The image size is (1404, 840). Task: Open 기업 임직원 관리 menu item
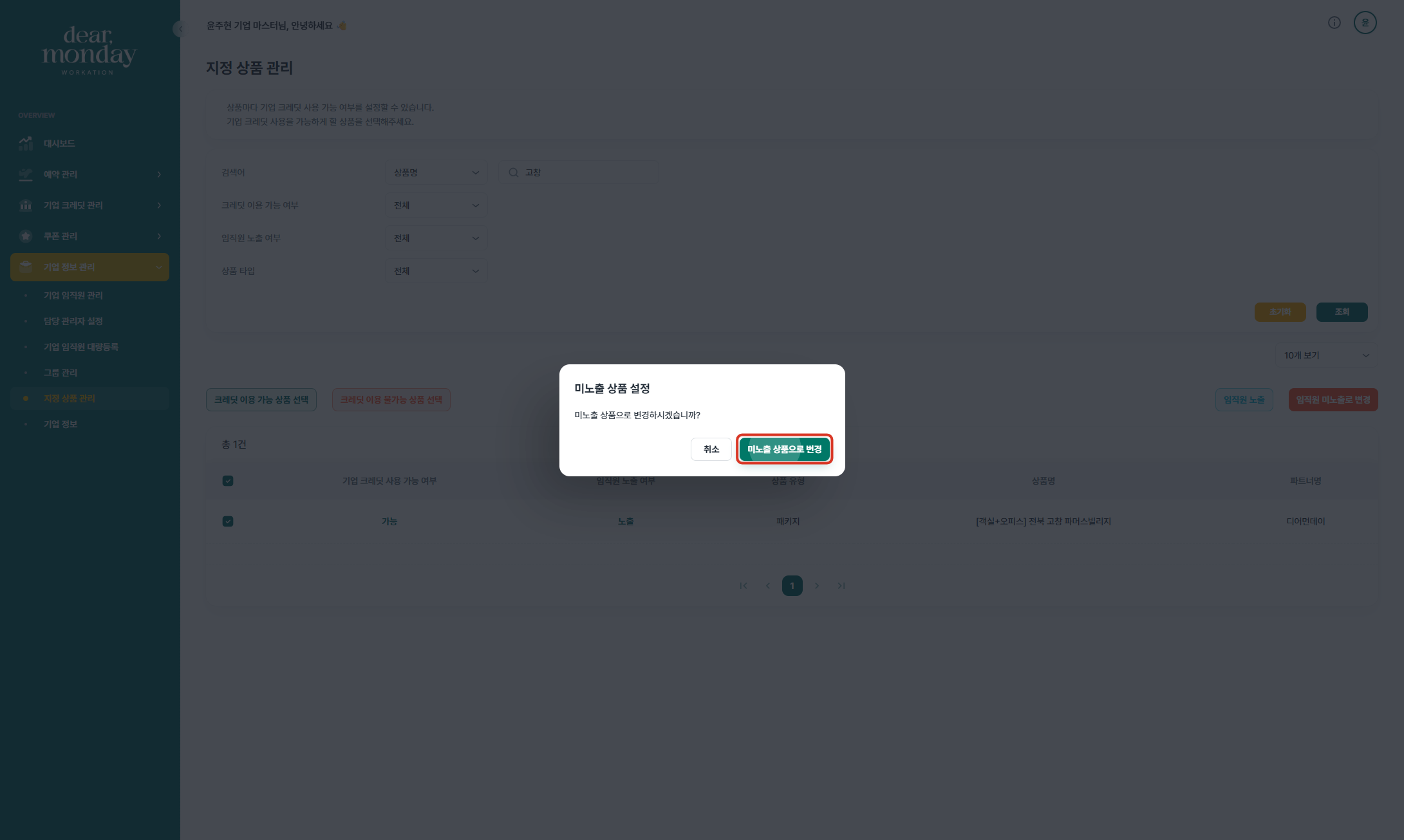[73, 295]
